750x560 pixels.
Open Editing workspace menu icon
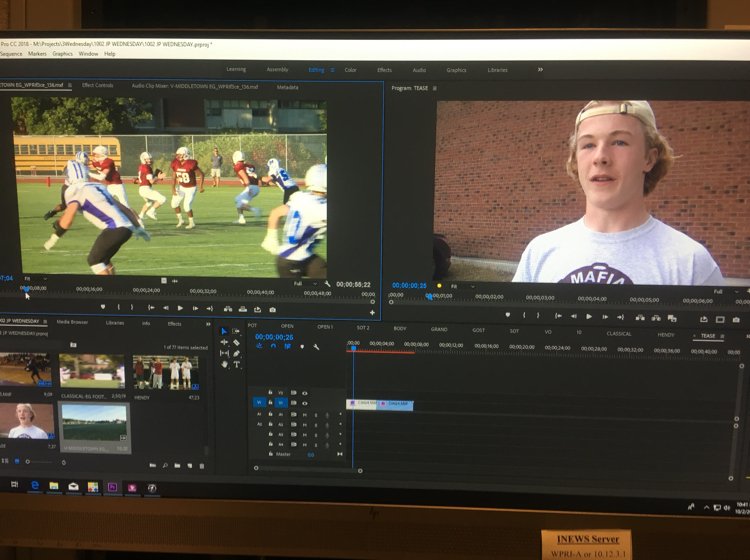coord(332,70)
